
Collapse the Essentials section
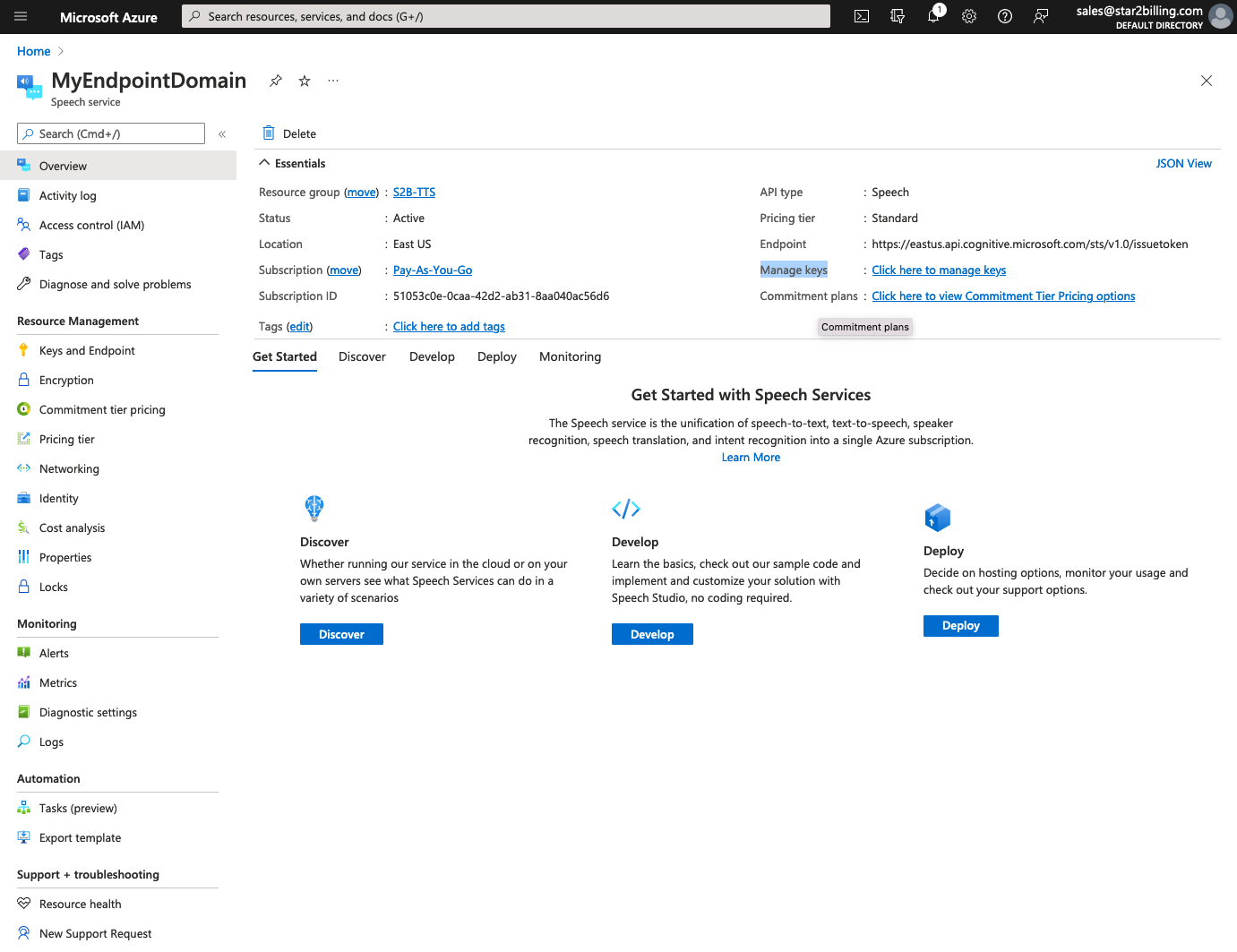[x=264, y=163]
